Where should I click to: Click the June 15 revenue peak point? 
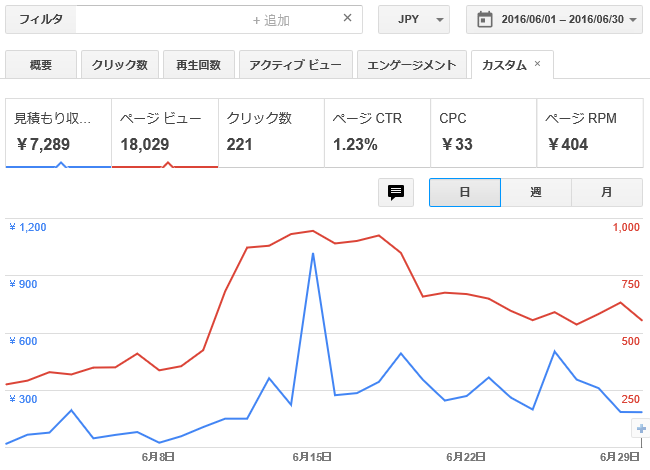313,254
